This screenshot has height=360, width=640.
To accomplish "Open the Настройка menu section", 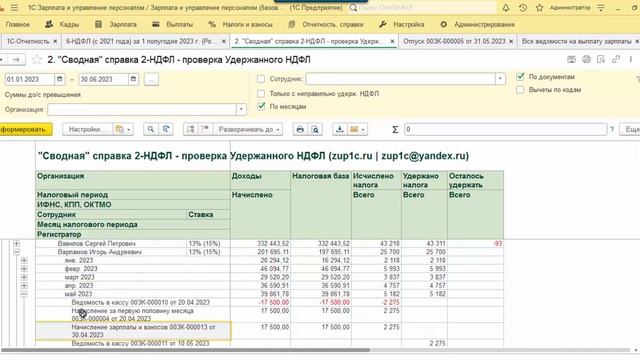I will pyautogui.click(x=402, y=24).
